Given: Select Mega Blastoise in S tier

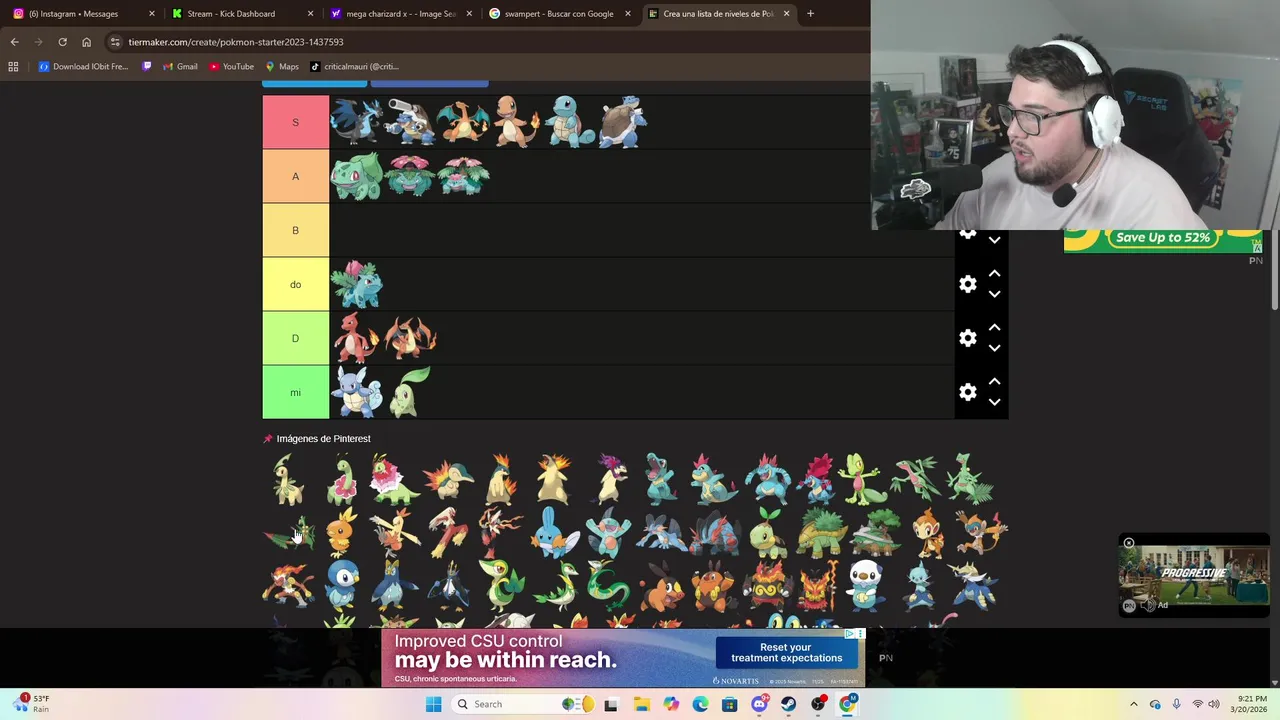Looking at the screenshot, I should click(410, 122).
